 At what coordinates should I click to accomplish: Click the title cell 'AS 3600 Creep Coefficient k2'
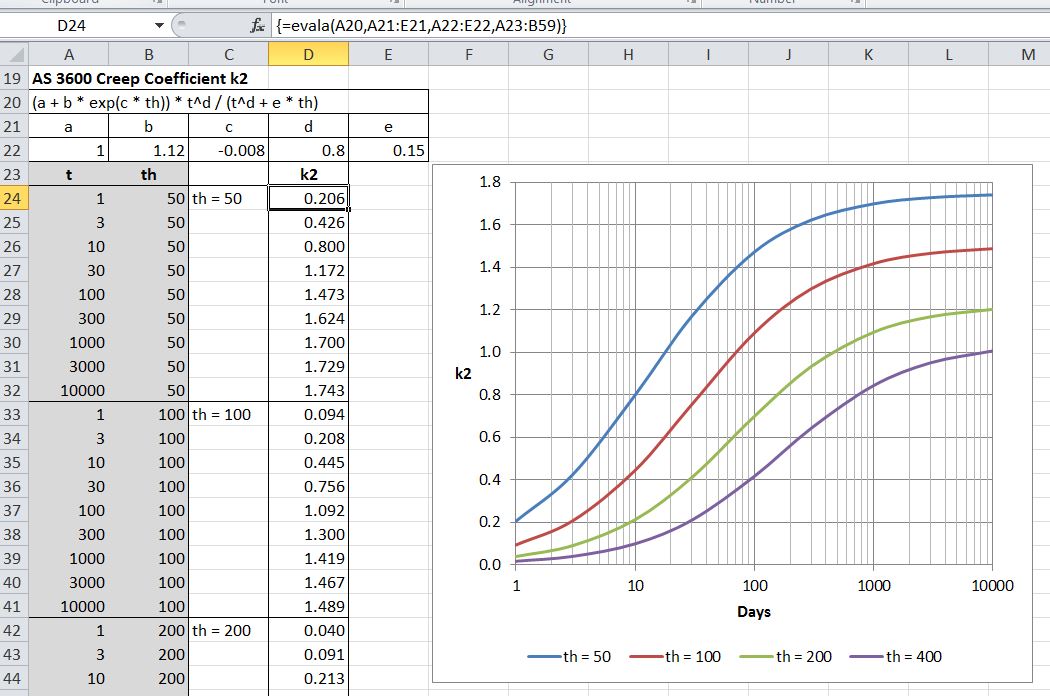coord(140,78)
